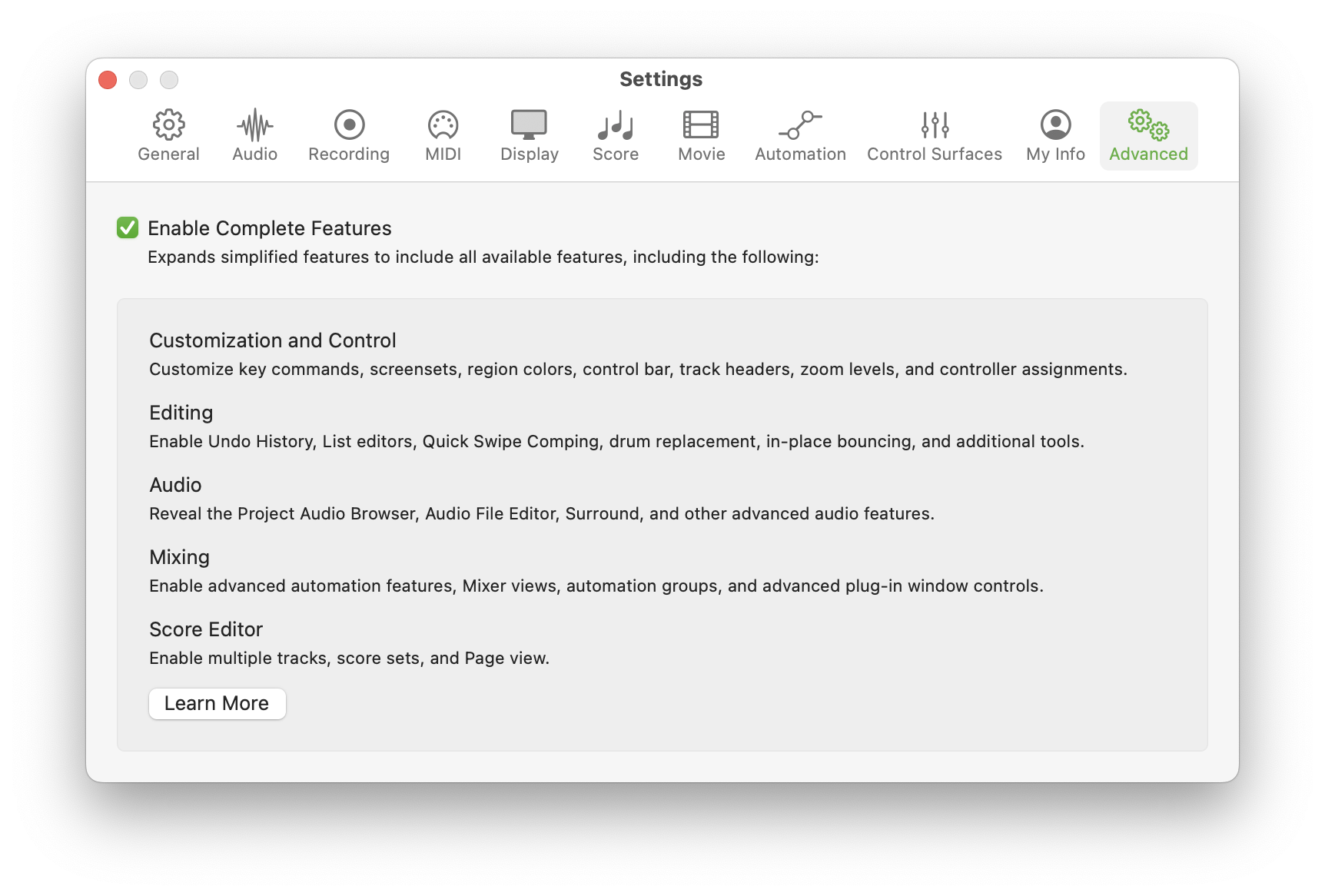Image resolution: width=1325 pixels, height=896 pixels.
Task: Close the Settings window with red button
Action: point(108,80)
